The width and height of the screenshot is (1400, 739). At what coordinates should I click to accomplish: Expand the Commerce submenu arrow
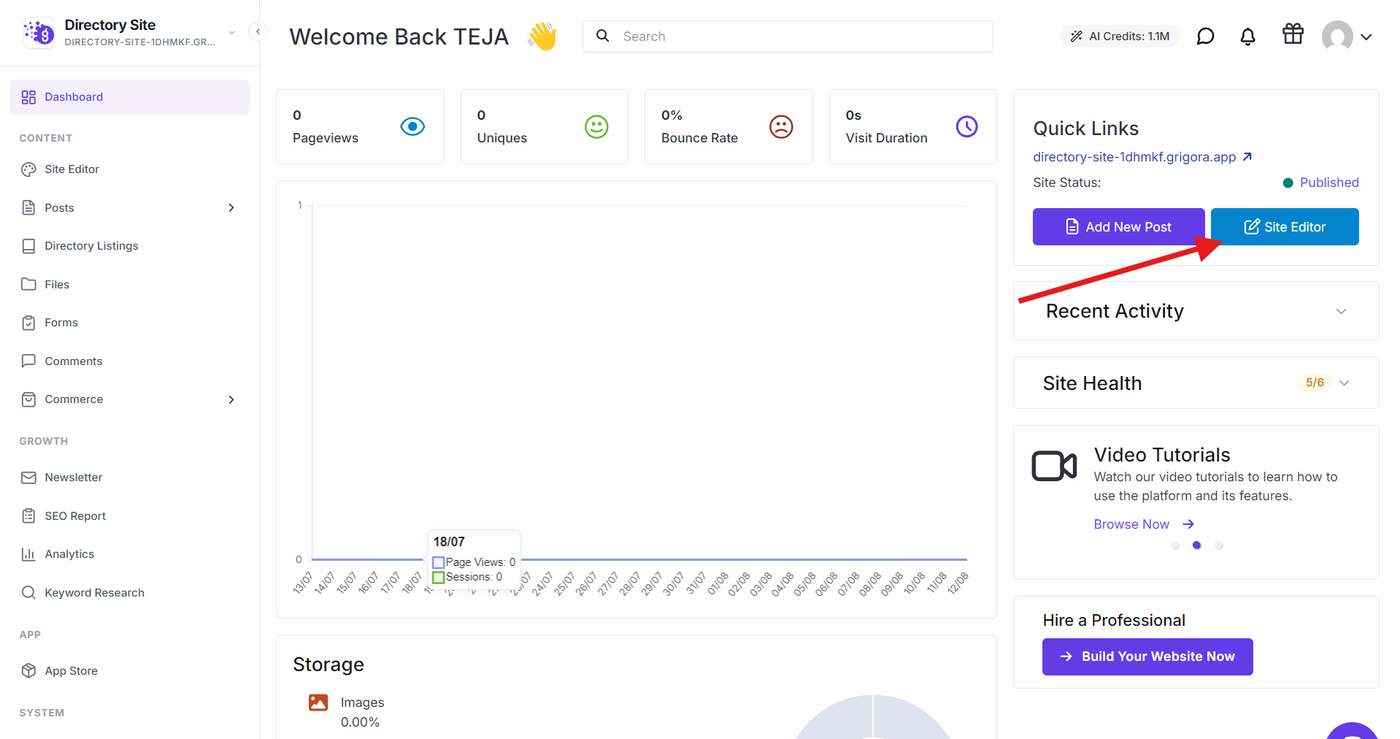pyautogui.click(x=231, y=399)
